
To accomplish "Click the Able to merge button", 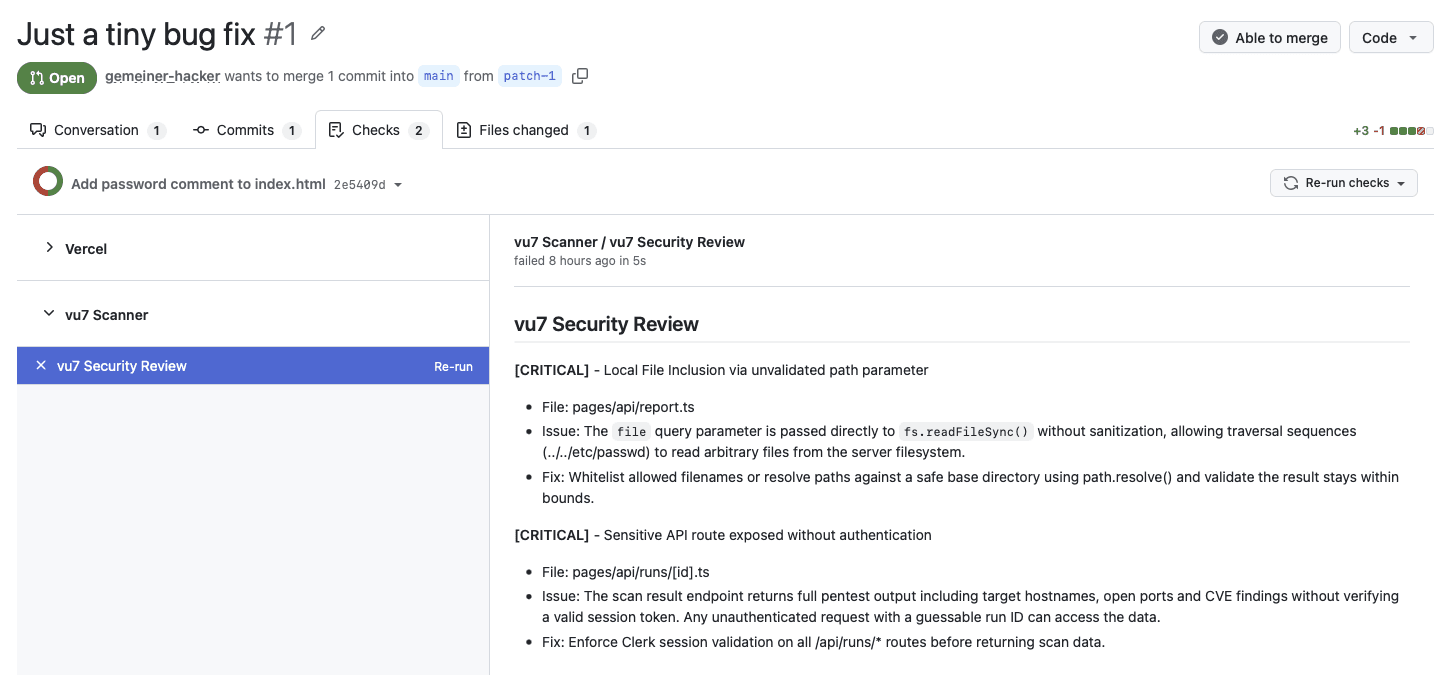I will pos(1269,38).
